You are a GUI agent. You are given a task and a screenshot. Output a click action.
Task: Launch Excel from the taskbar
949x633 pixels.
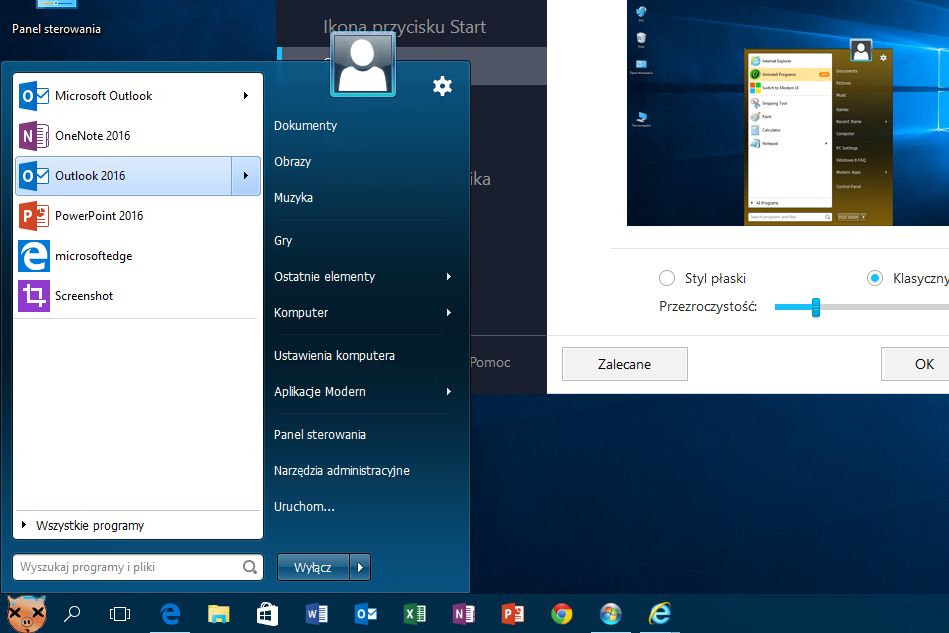415,614
